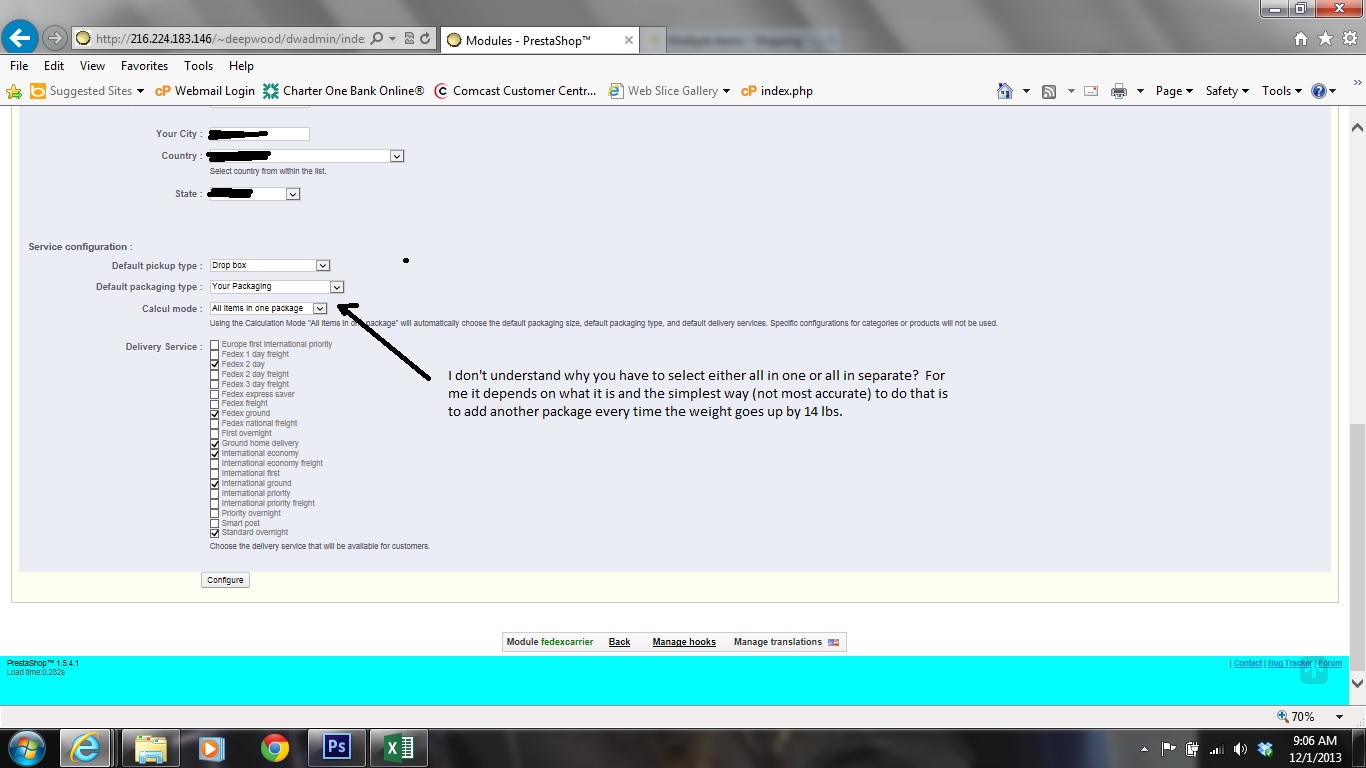Click the search magnifier in the address bar
Viewport: 1366px width, 768px height.
coord(376,39)
